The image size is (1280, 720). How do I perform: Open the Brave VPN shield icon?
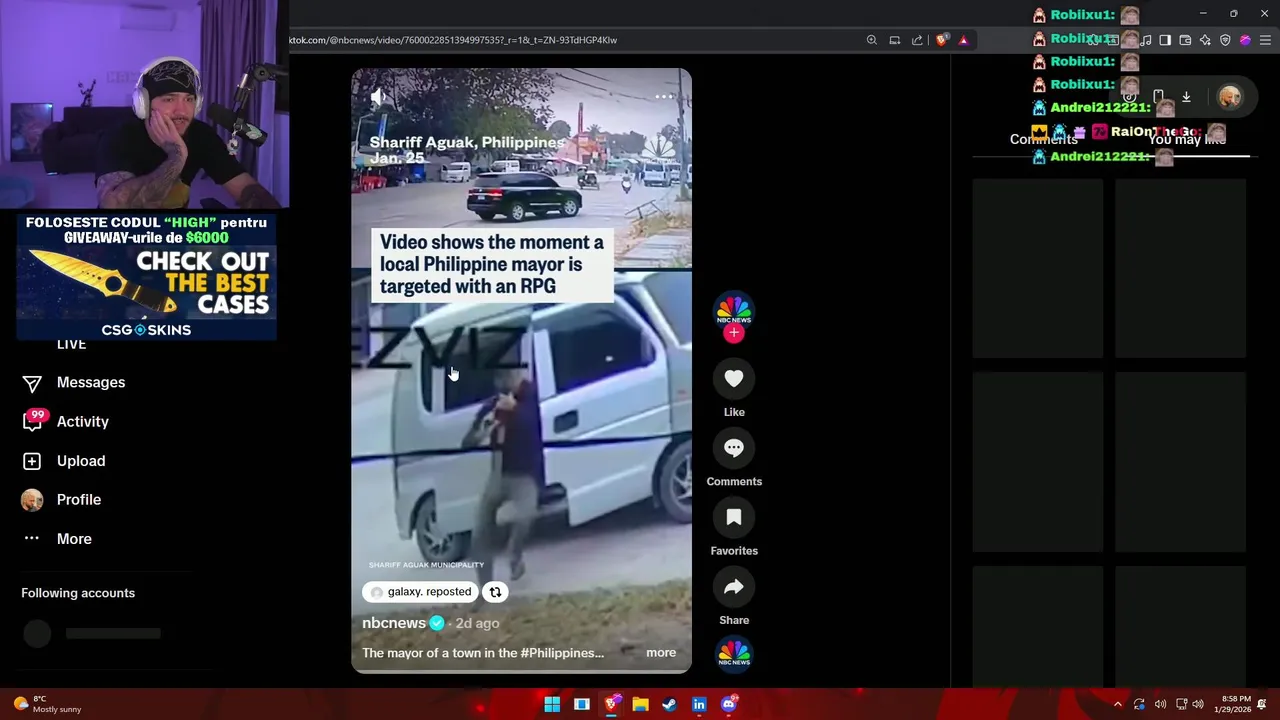pyautogui.click(x=1225, y=40)
